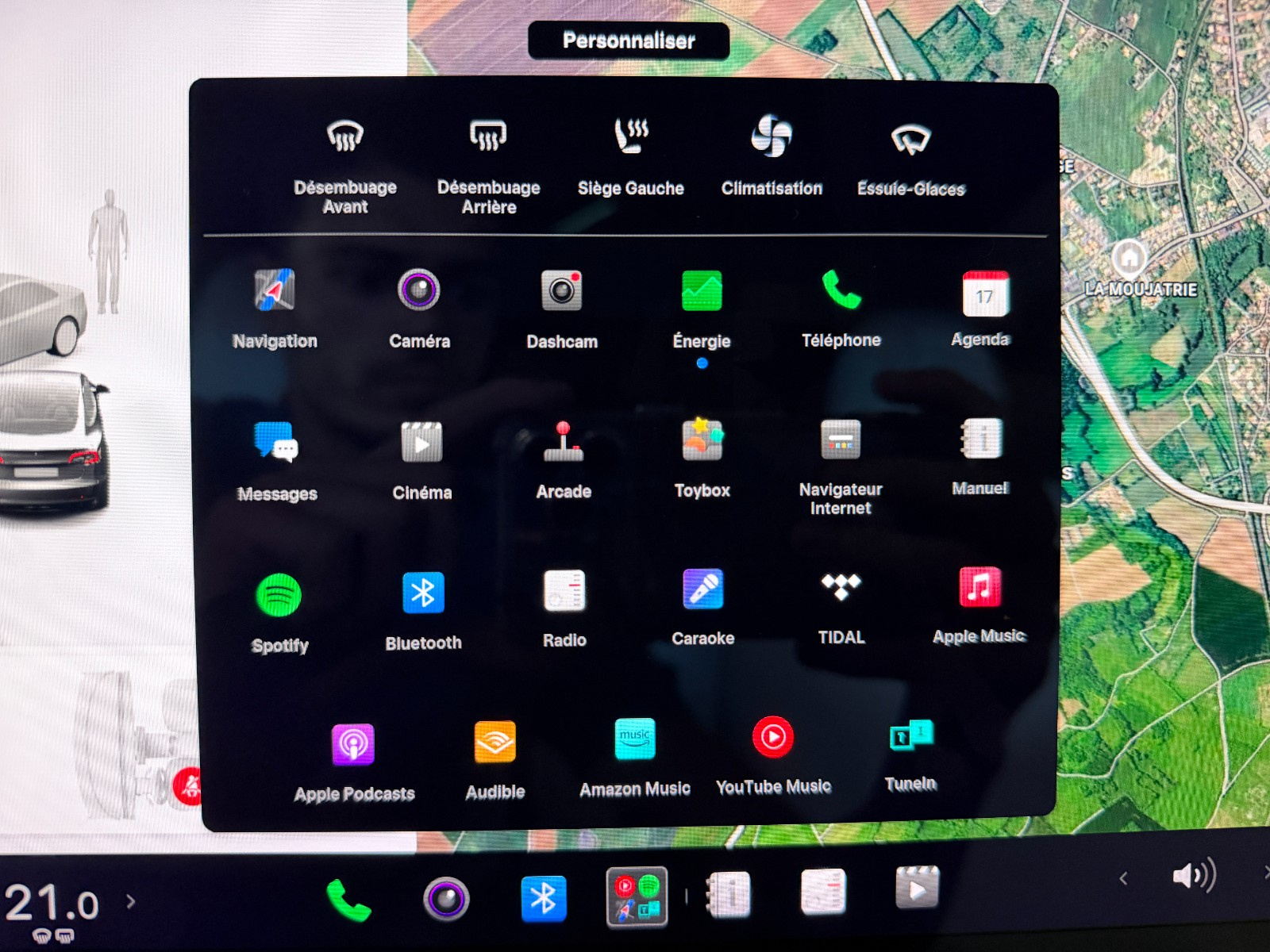
Task: Tap the home pin at La Moujatrie
Action: [1129, 258]
